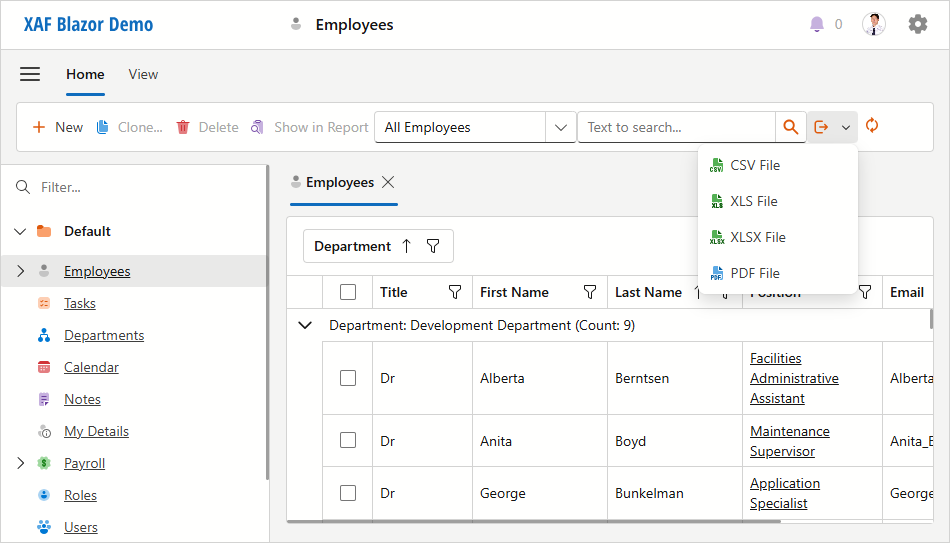950x543 pixels.
Task: Click the sidebar vertical scrollbar
Action: (267, 322)
